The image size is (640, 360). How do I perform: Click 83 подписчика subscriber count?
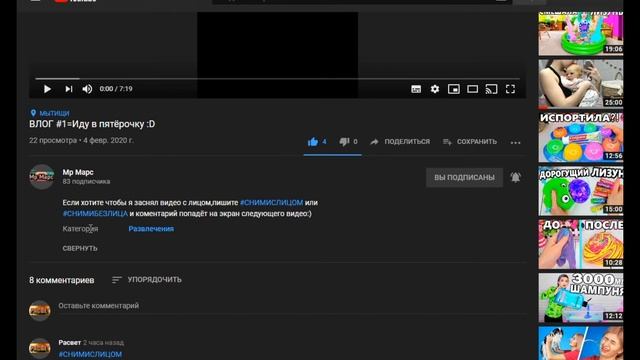coord(86,182)
